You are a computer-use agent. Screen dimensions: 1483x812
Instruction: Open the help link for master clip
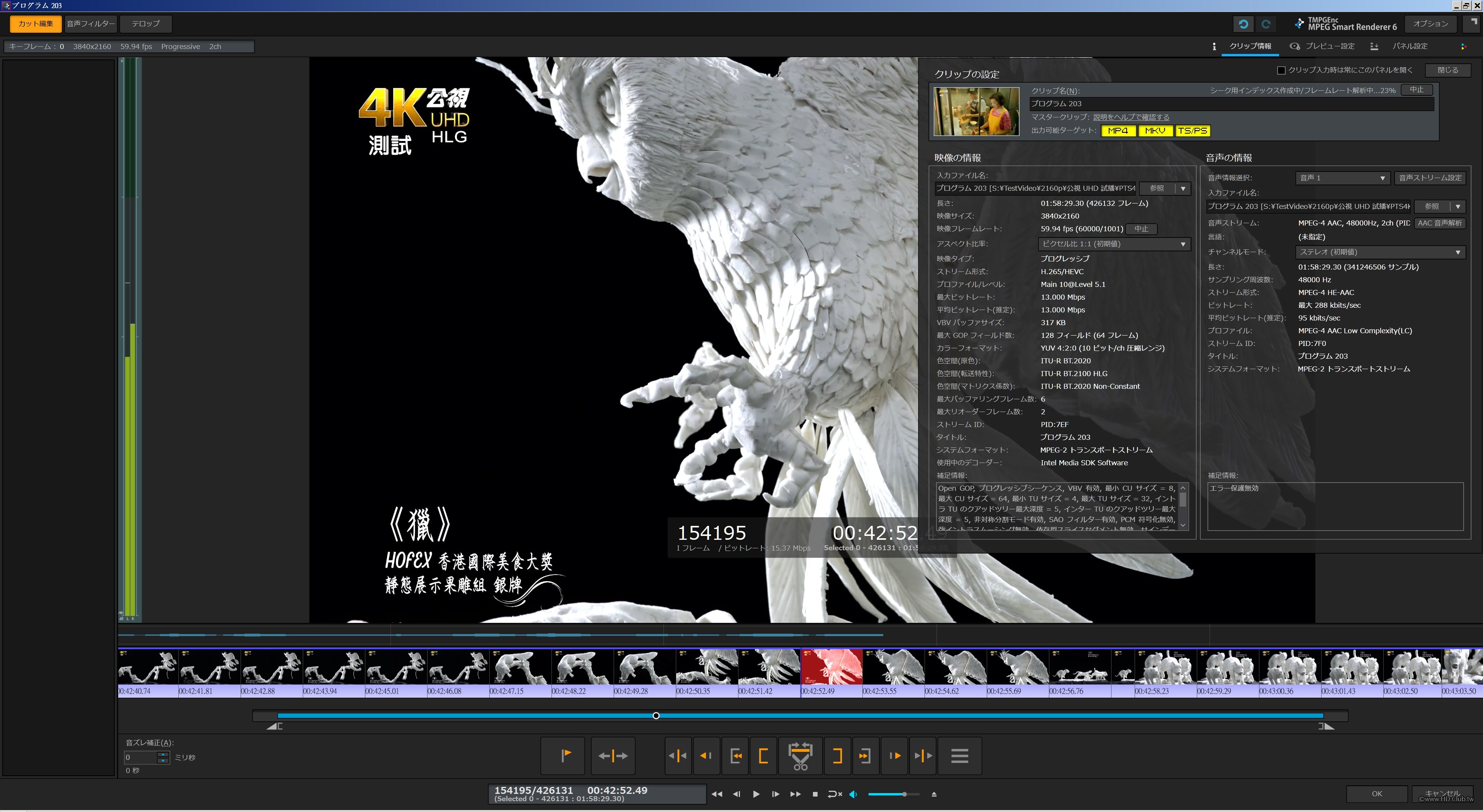(1131, 117)
